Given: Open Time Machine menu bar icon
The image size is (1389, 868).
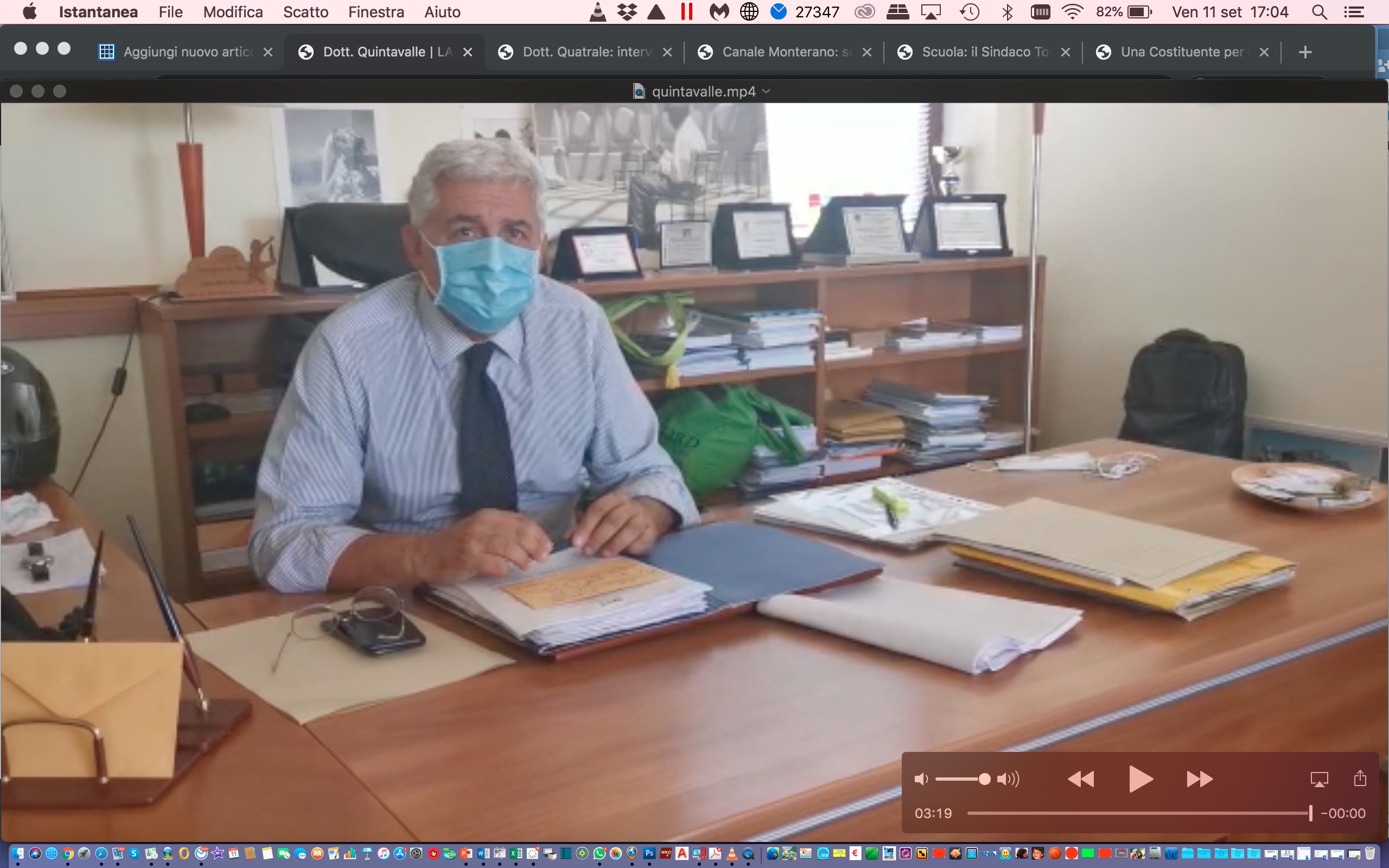Looking at the screenshot, I should pyautogui.click(x=970, y=12).
